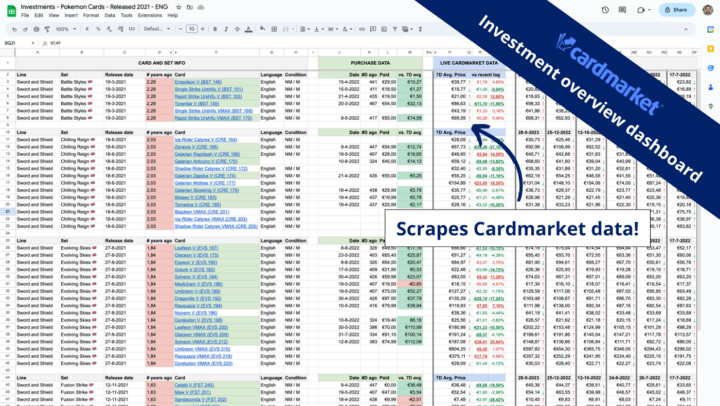
Task: Collapse the toolbar with the chevron
Action: tap(686, 29)
